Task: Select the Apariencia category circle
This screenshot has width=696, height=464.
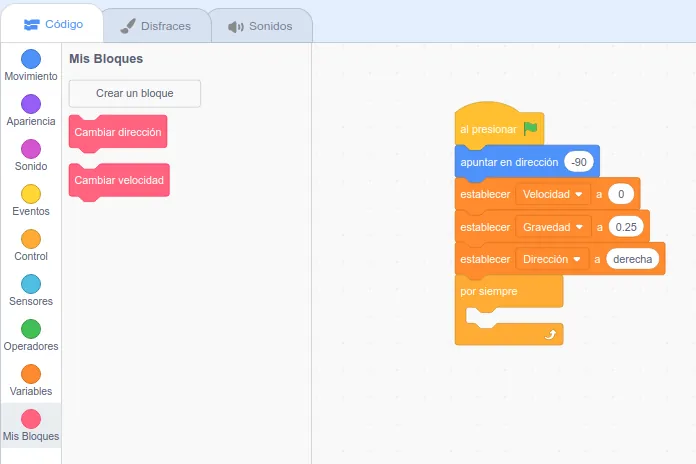Action: pos(31,104)
